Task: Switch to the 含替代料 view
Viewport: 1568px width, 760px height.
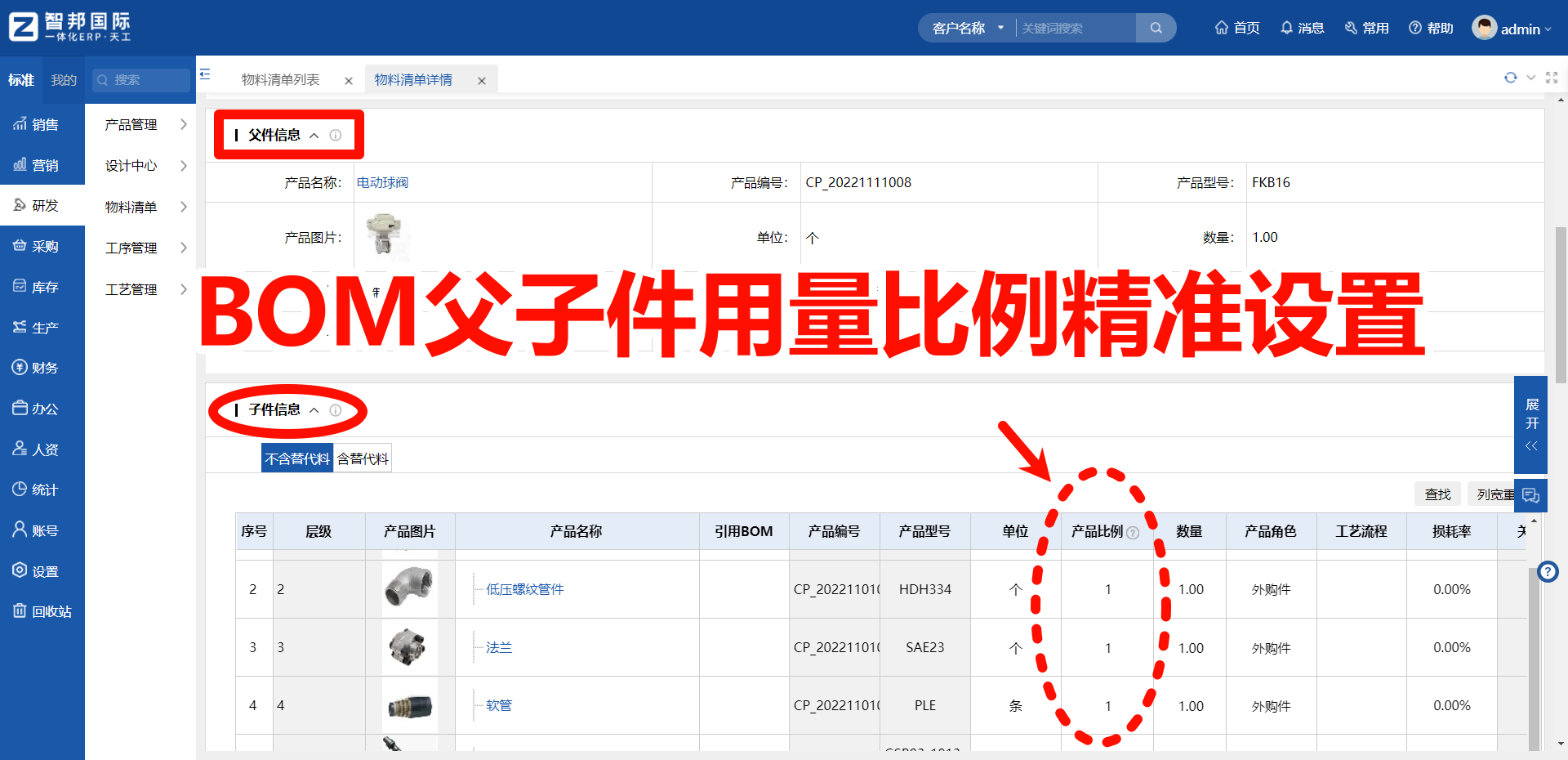Action: pos(362,458)
